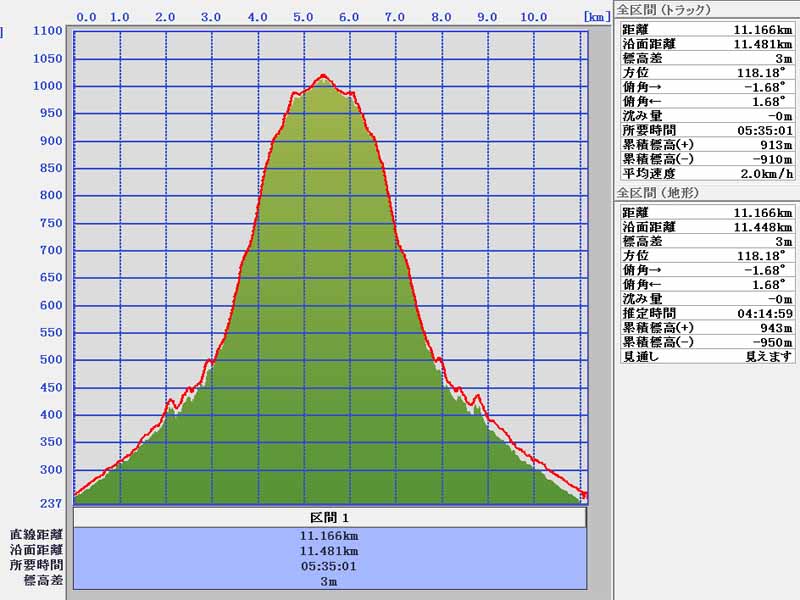Click the red end marker of the track

[x=584, y=496]
